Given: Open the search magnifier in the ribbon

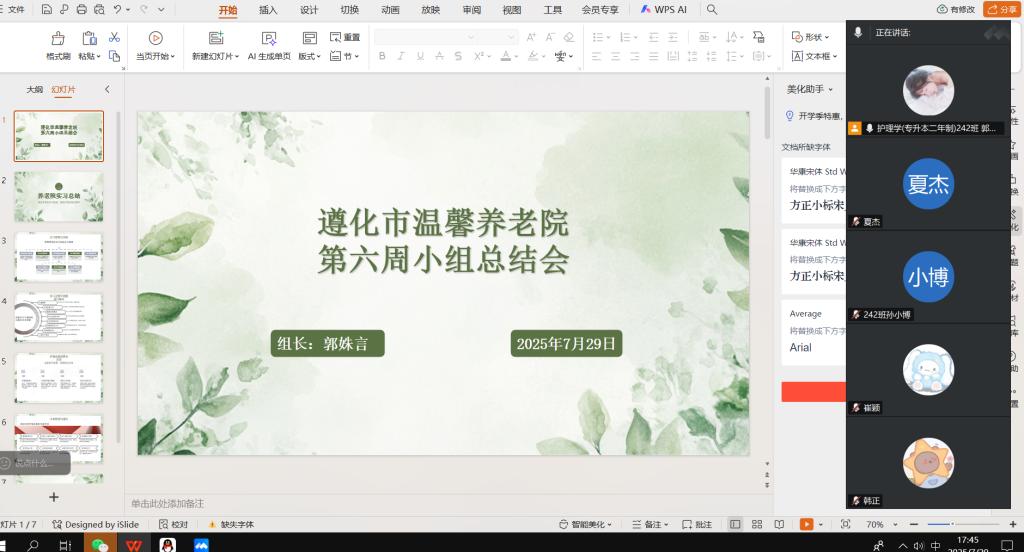Looking at the screenshot, I should click(712, 10).
